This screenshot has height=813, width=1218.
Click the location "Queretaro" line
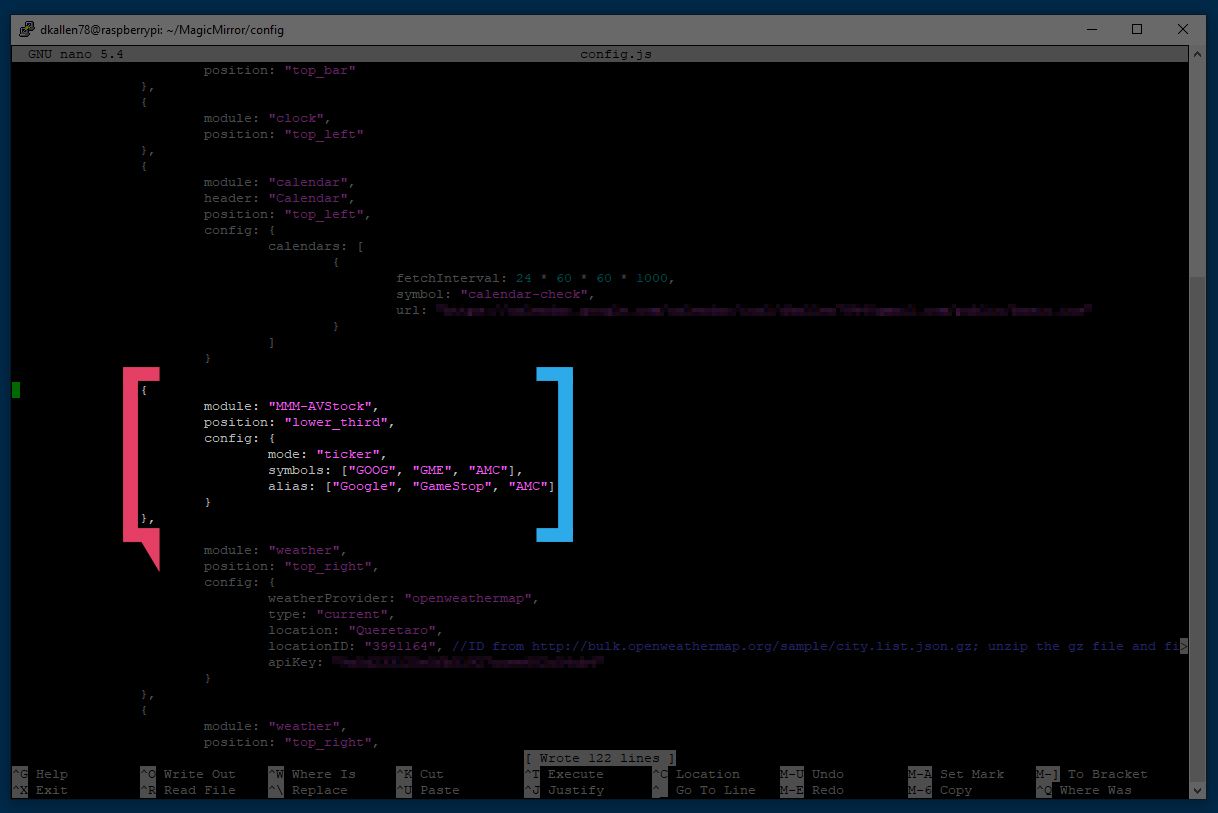pyautogui.click(x=356, y=630)
